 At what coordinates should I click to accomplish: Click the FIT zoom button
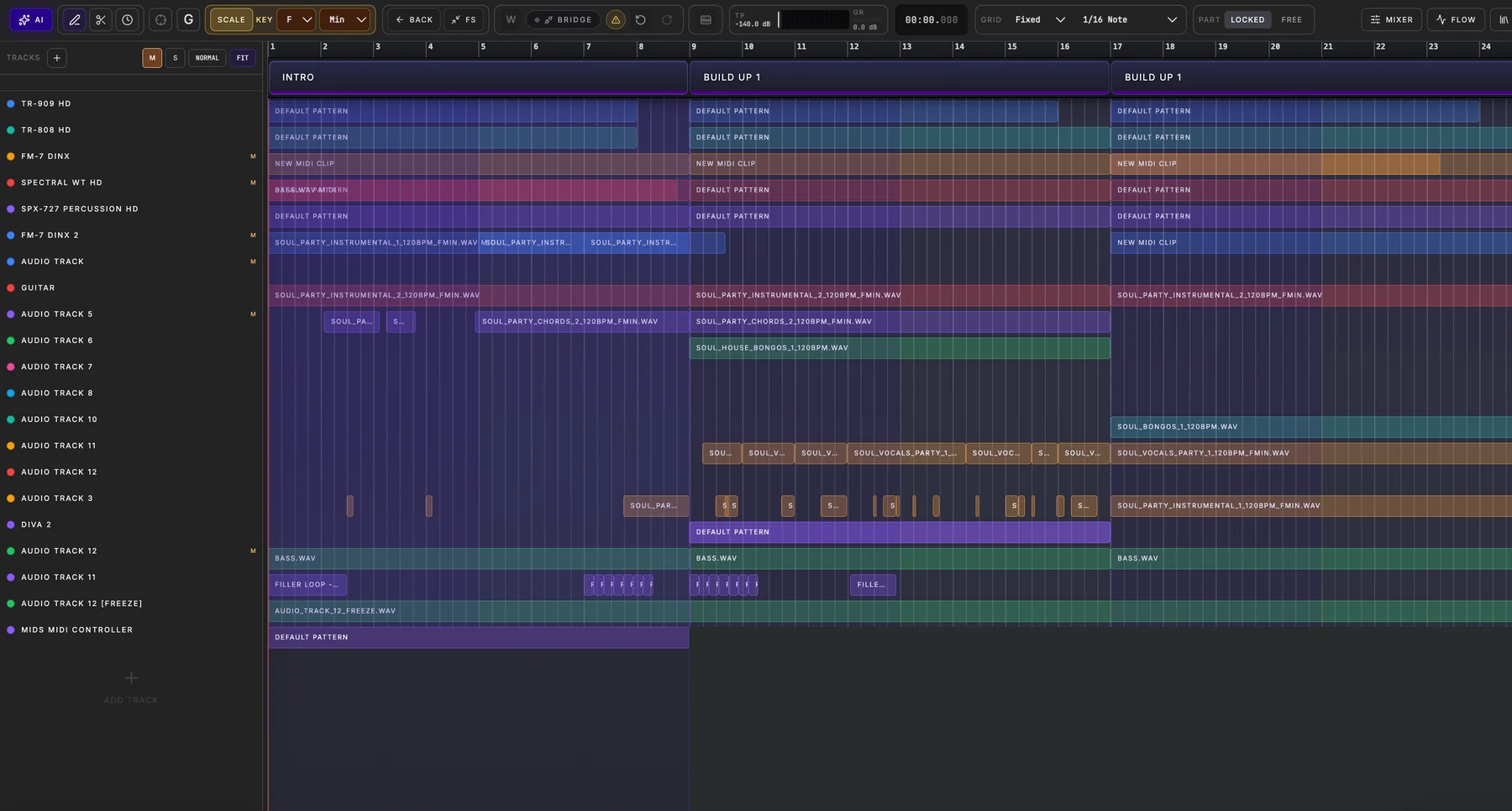tap(243, 58)
